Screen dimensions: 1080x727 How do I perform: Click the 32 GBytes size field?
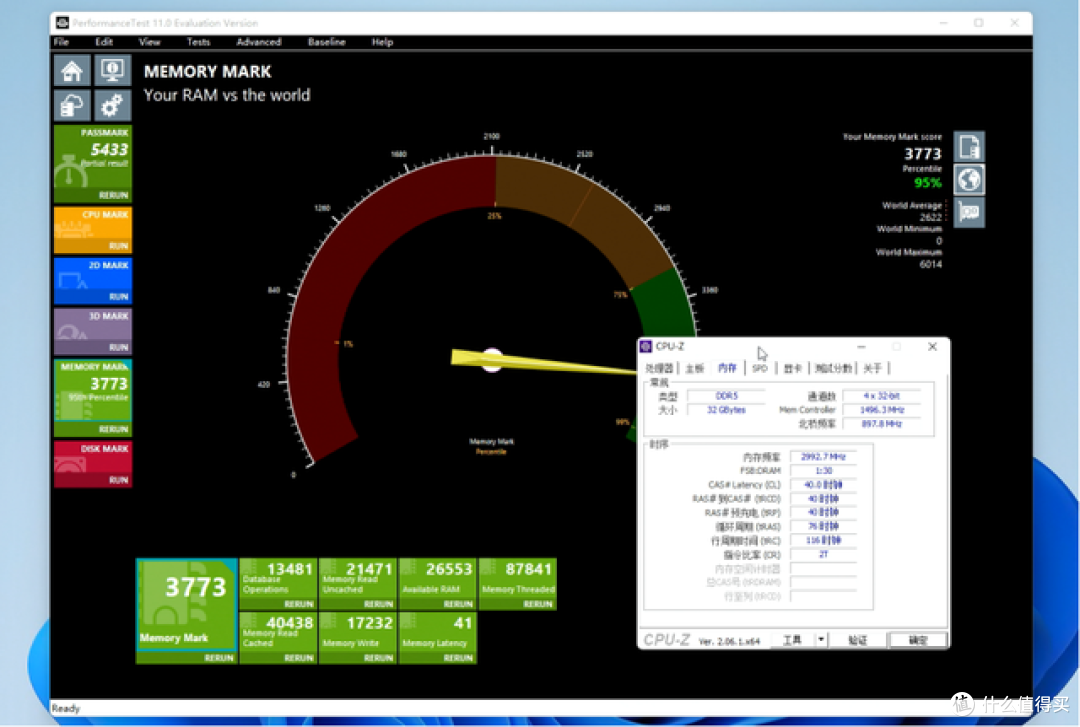[726, 410]
